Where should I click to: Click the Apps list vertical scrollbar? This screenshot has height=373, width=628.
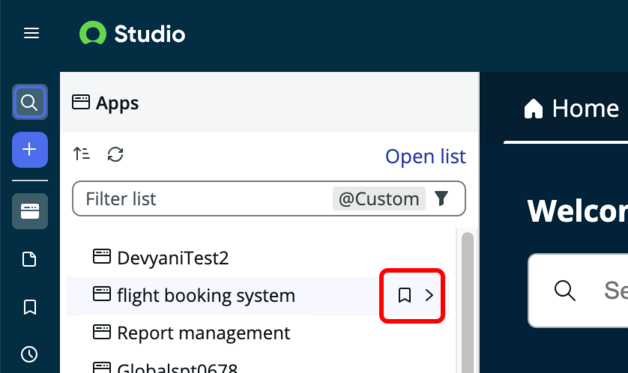tap(467, 302)
